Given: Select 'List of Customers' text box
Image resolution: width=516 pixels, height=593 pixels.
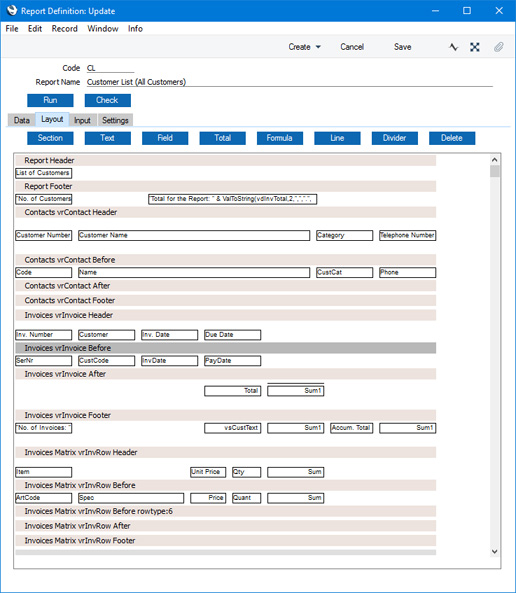Looking at the screenshot, I should coord(44,173).
